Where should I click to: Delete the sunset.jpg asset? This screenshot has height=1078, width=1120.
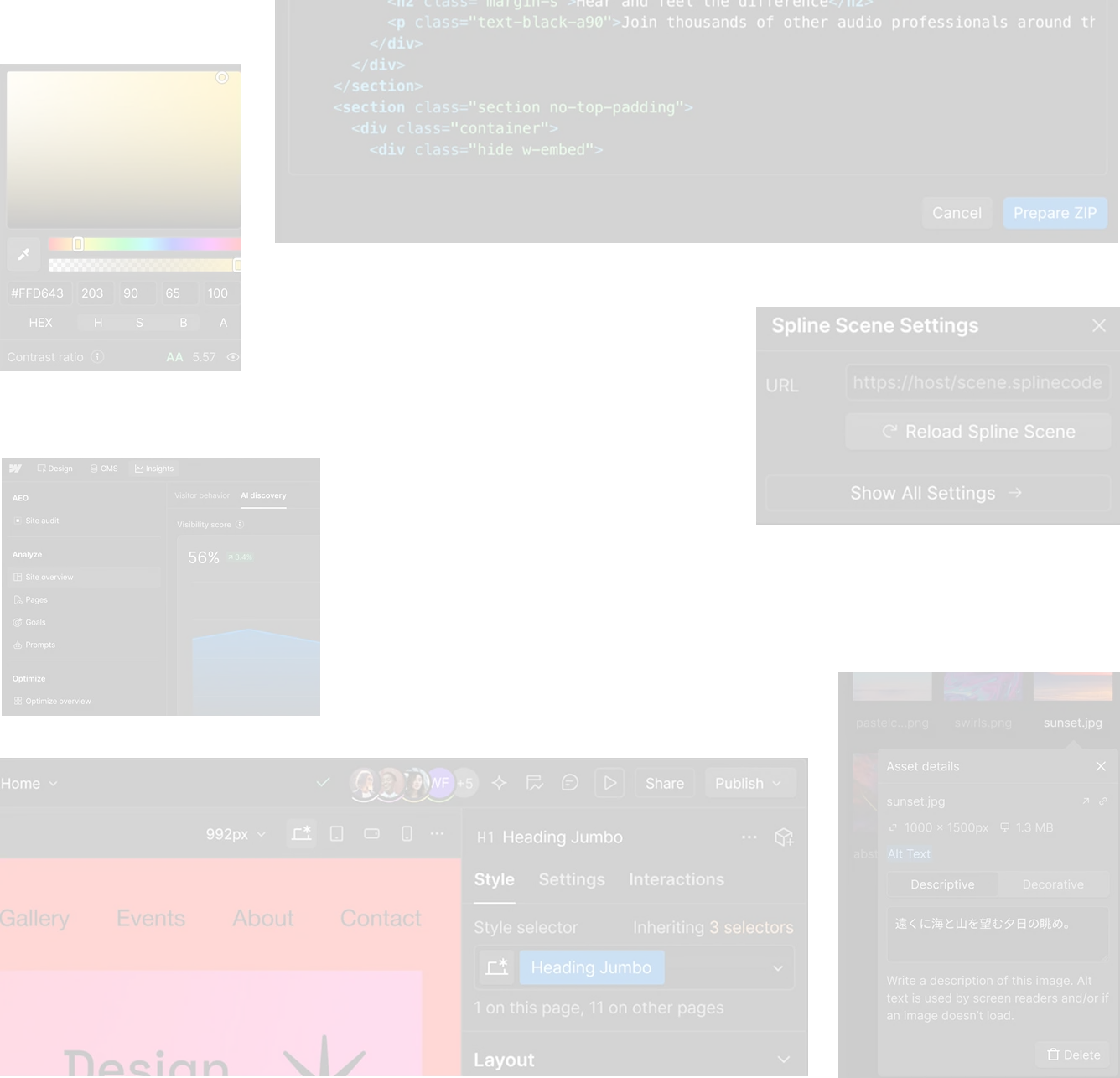point(1074,1055)
